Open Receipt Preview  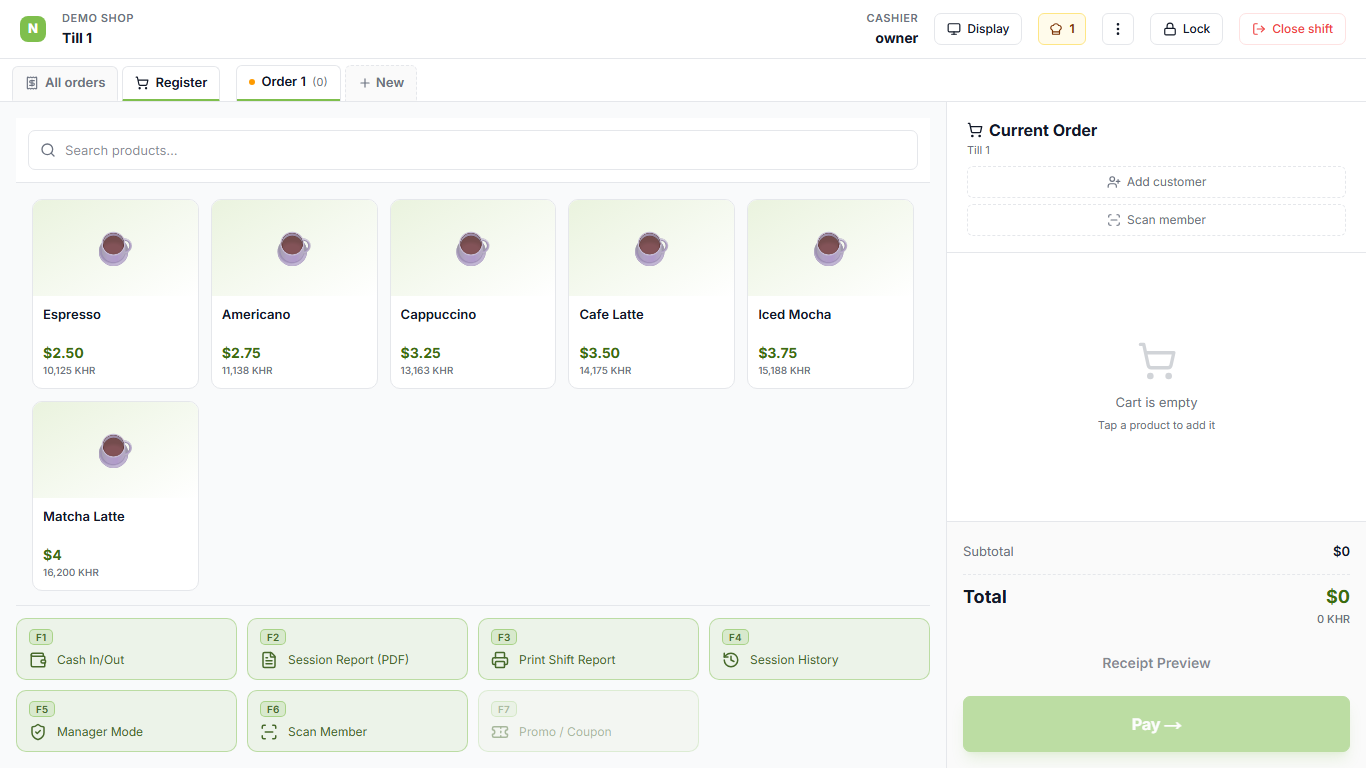pos(1156,663)
